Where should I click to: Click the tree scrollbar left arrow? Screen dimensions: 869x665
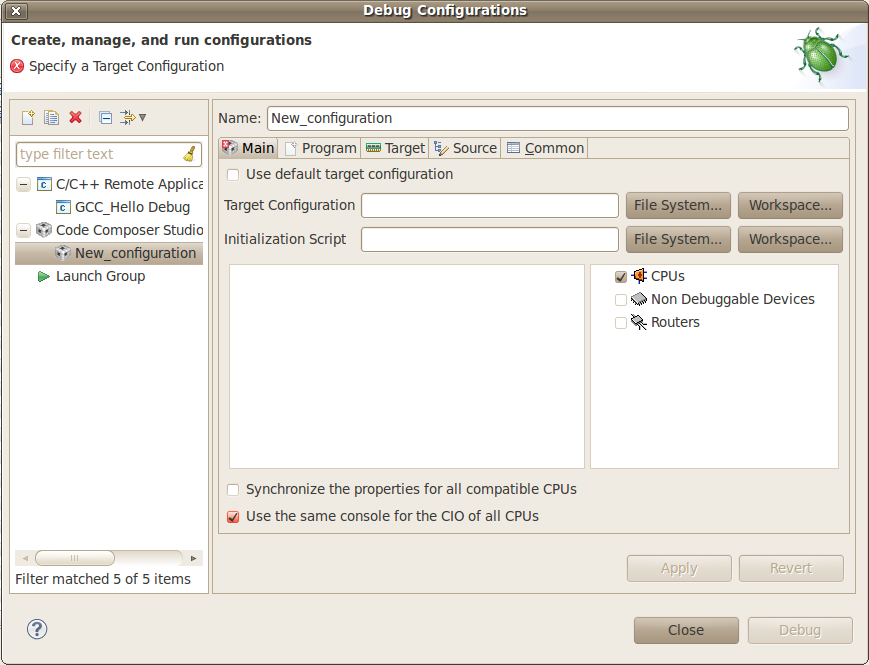(25, 558)
